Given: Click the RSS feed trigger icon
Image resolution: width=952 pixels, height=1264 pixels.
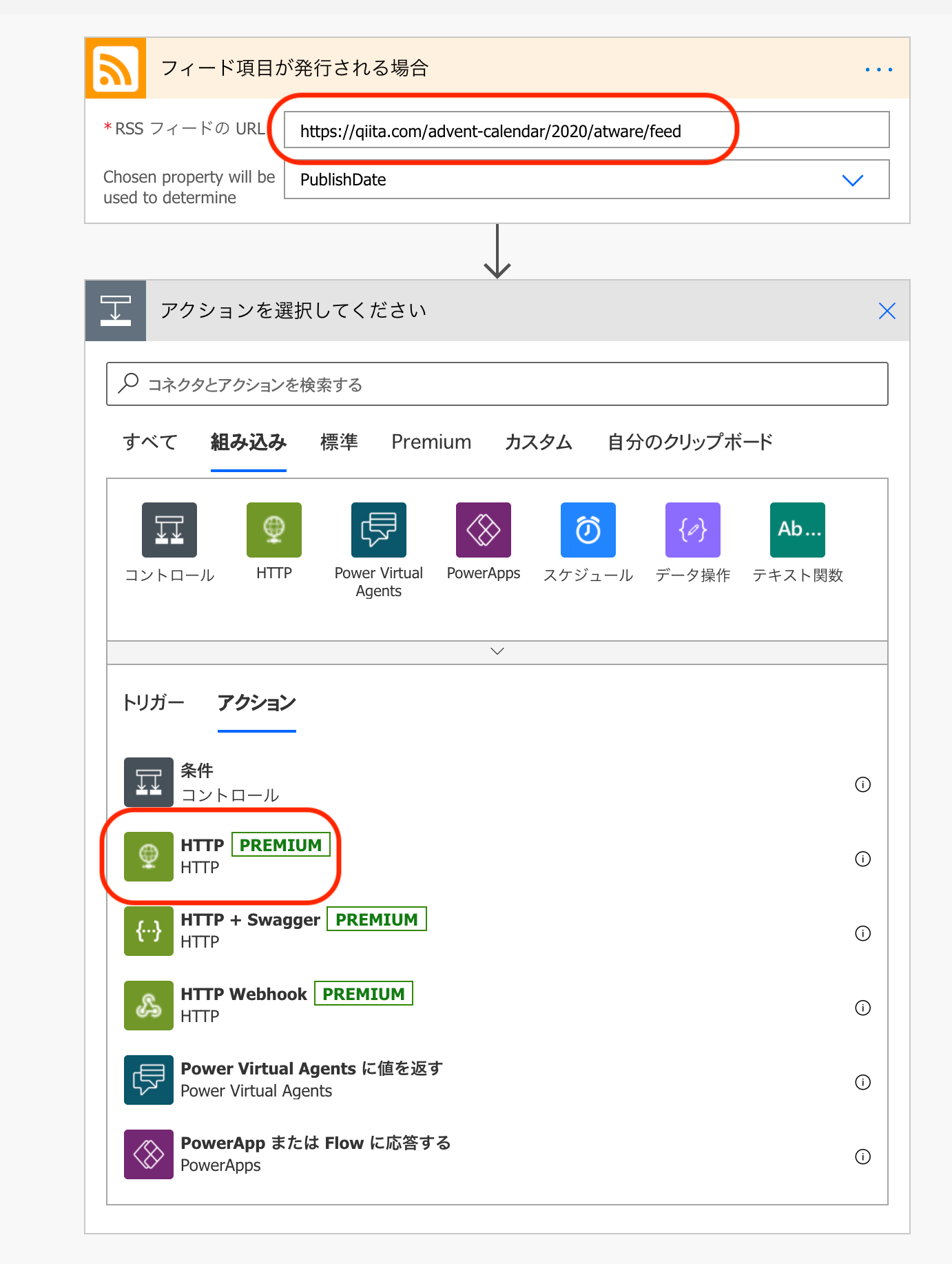Looking at the screenshot, I should pos(116,68).
